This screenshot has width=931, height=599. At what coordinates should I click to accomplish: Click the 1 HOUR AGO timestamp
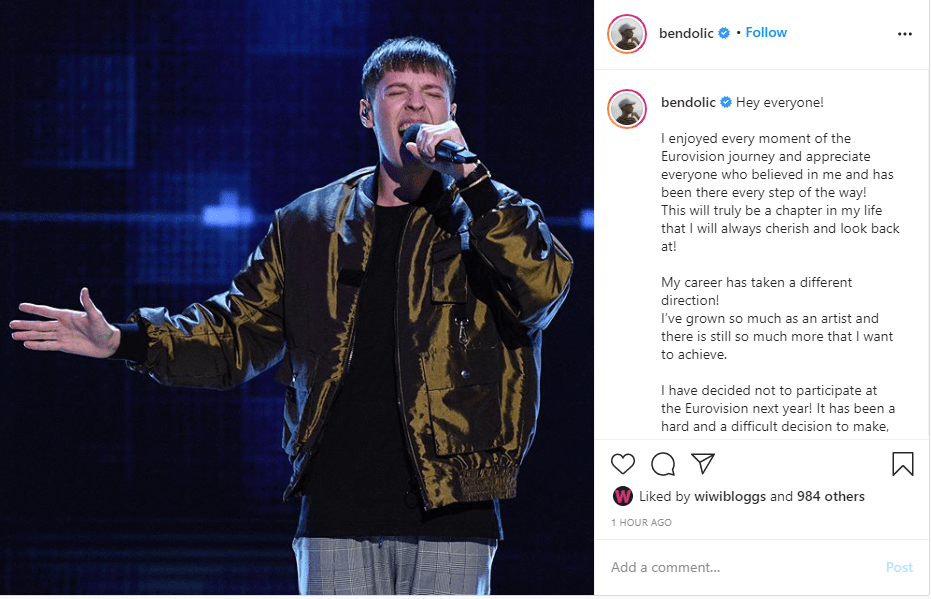[x=641, y=522]
